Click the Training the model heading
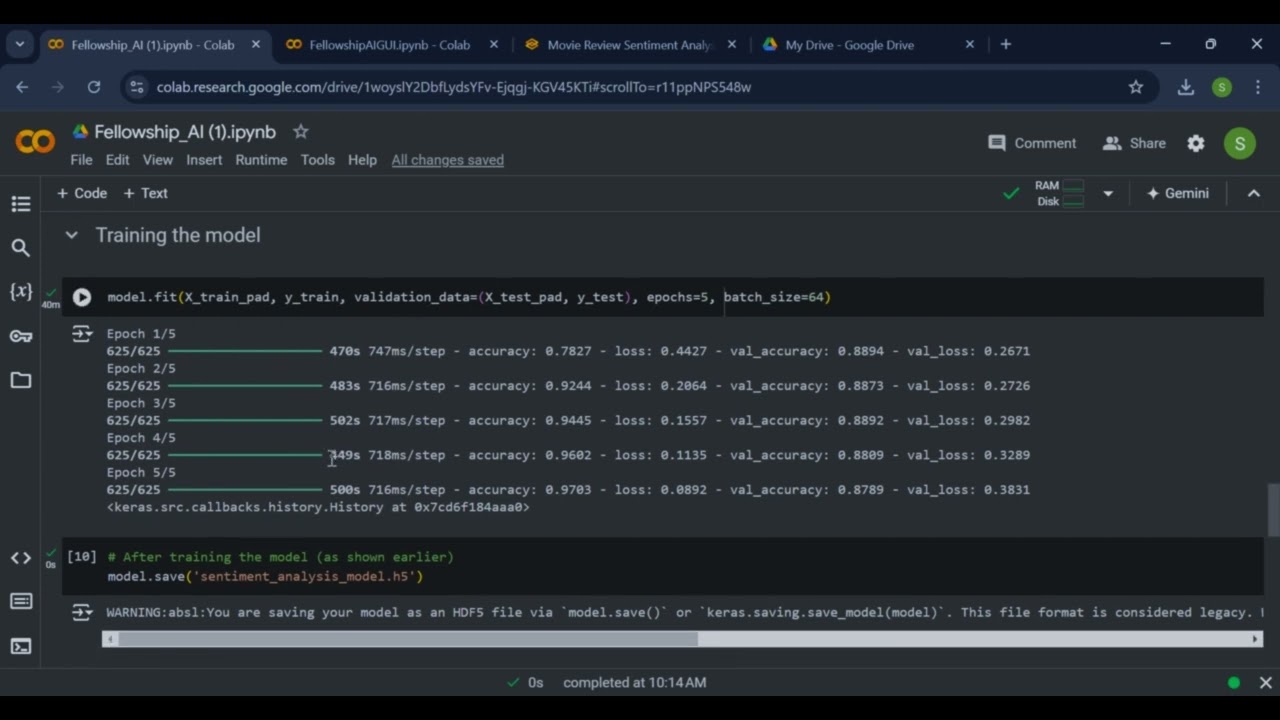 (178, 235)
